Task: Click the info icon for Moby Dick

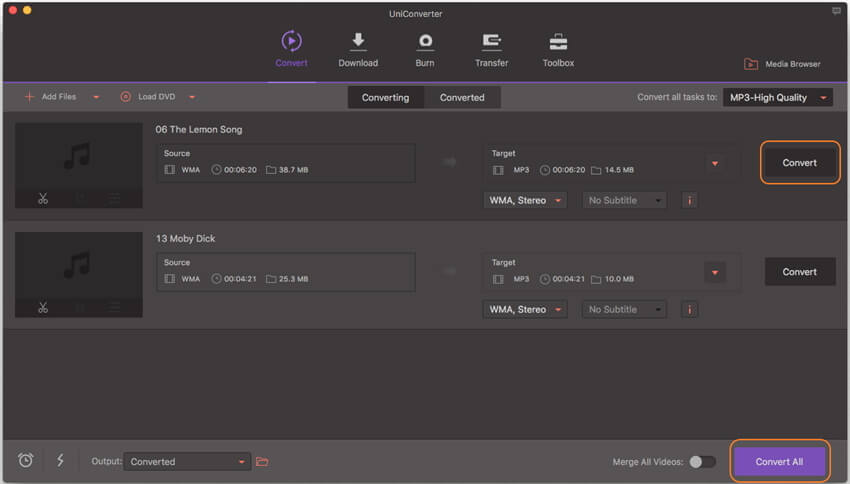Action: click(x=690, y=309)
